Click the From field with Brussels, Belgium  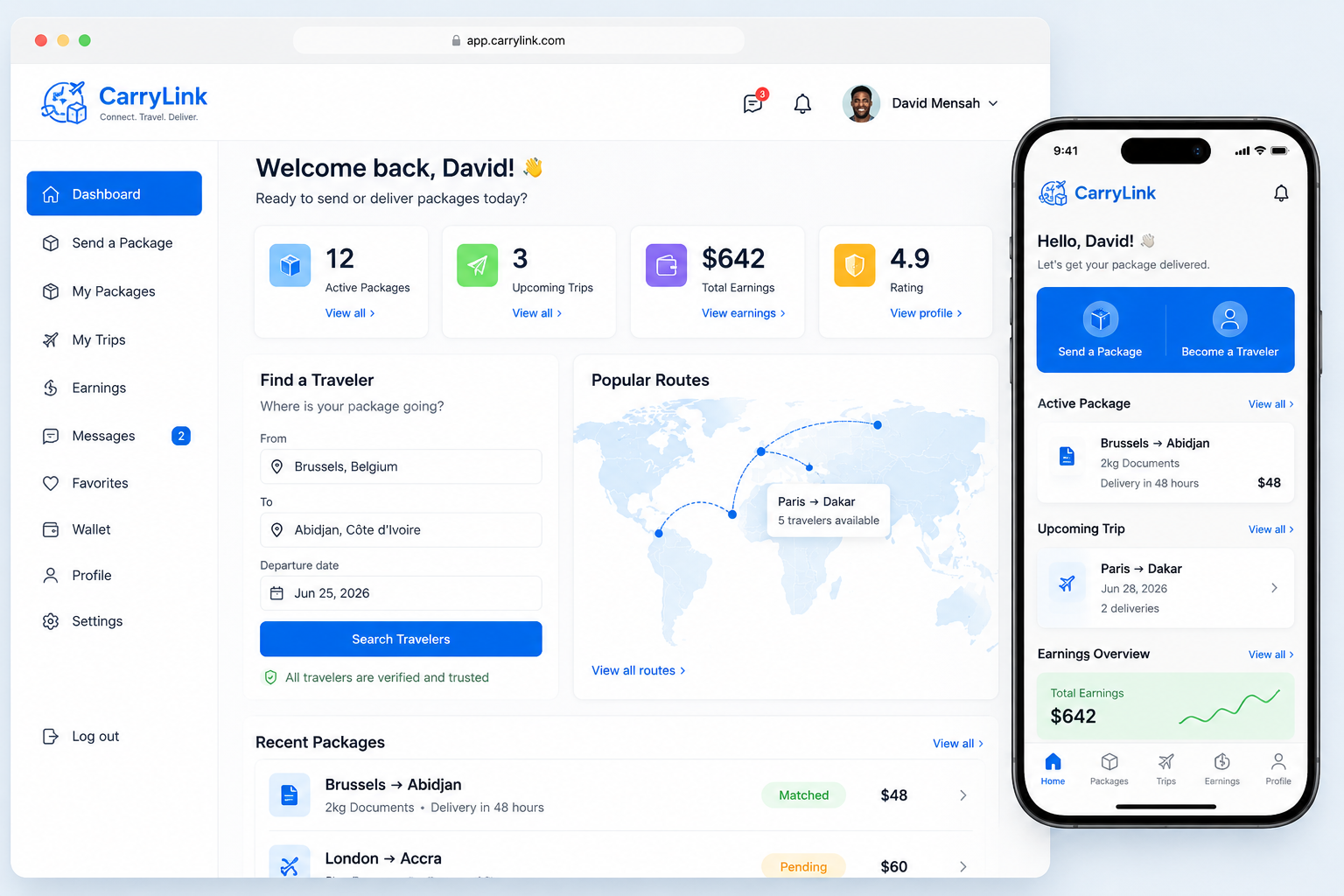(x=401, y=466)
